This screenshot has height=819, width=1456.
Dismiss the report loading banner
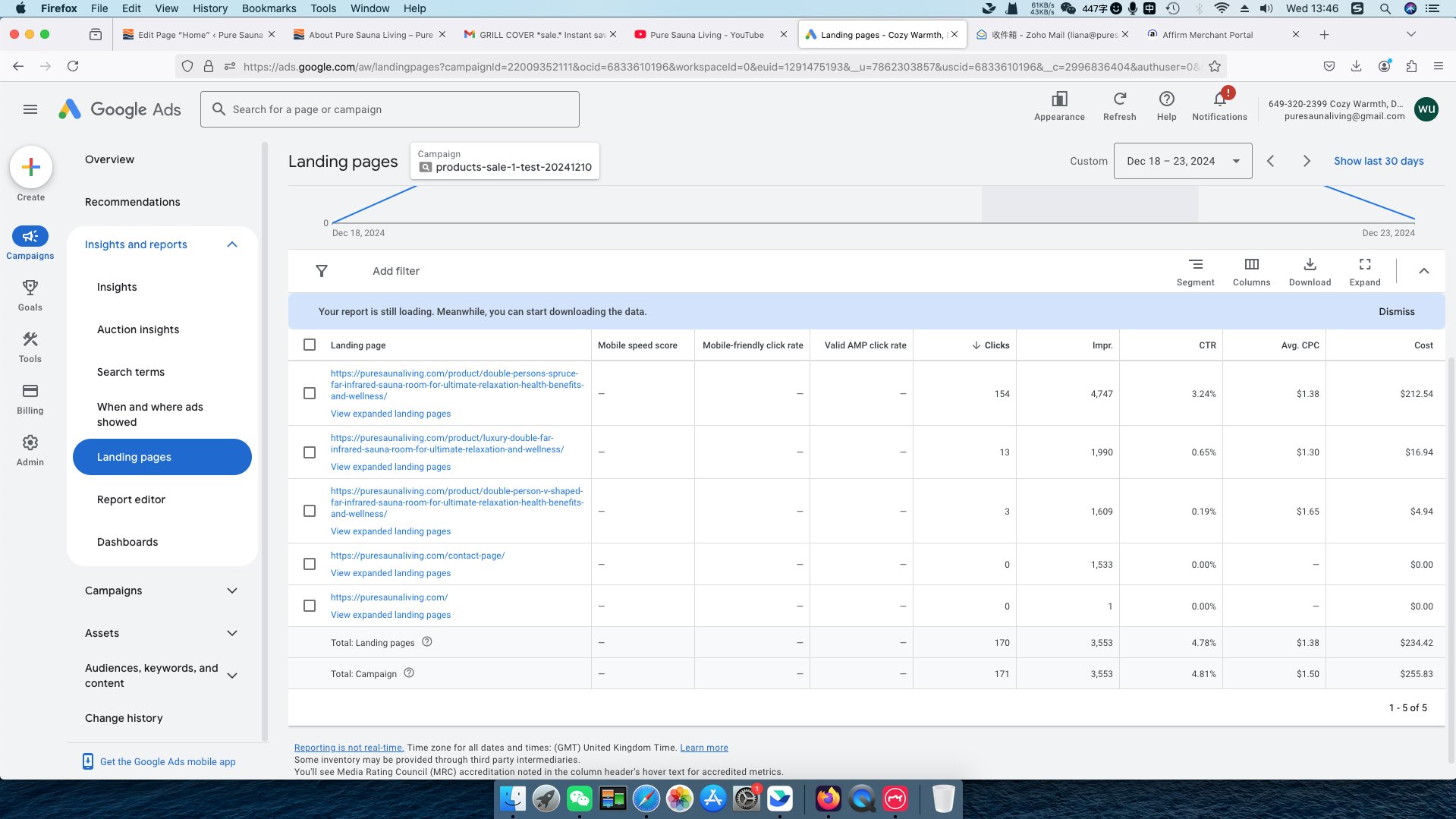point(1396,311)
